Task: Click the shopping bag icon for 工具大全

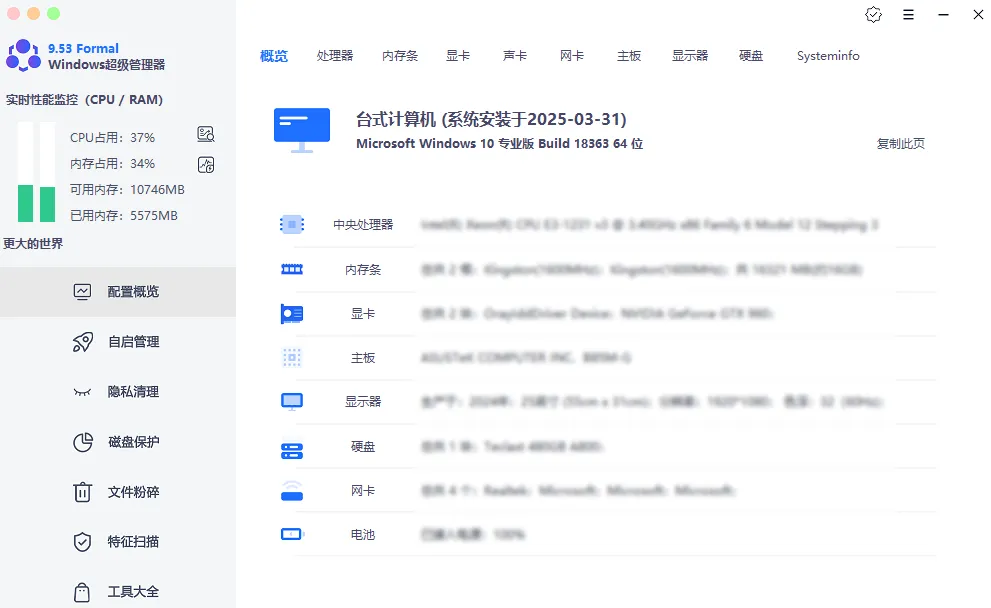Action: click(82, 592)
